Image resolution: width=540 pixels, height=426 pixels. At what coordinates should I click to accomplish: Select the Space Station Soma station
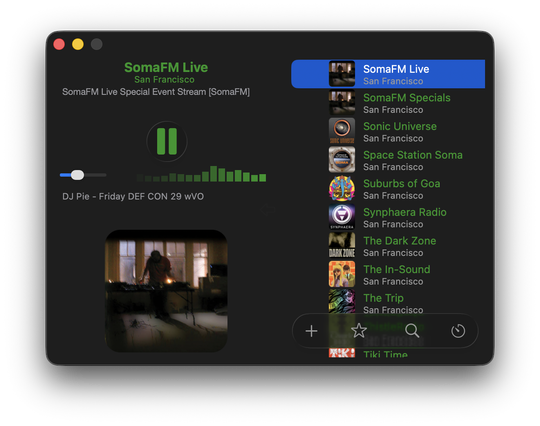click(388, 160)
